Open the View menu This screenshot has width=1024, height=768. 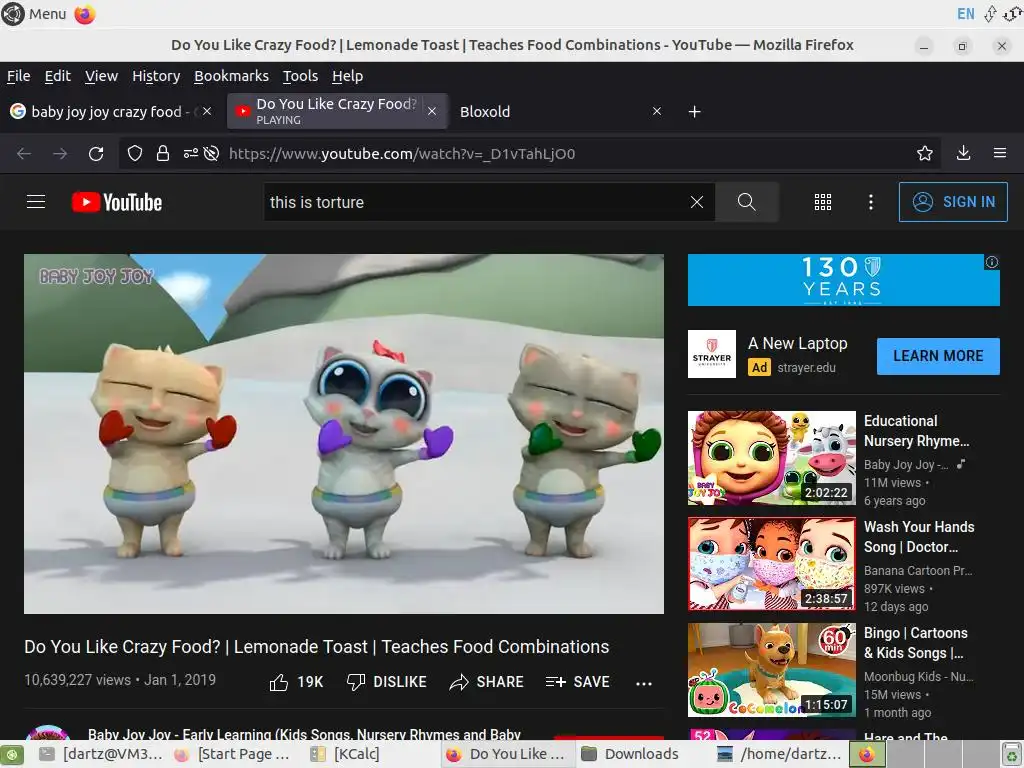[101, 76]
